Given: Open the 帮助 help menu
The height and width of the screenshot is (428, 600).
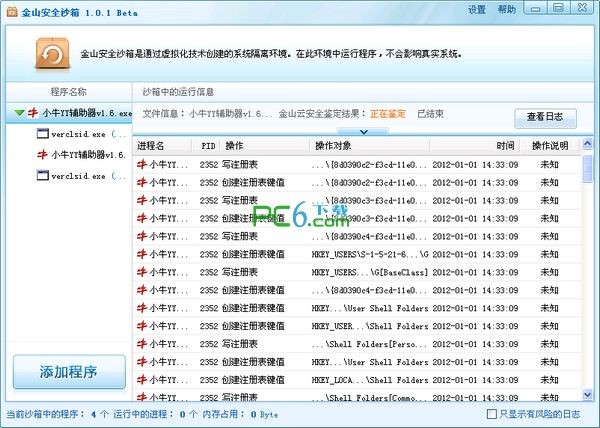Looking at the screenshot, I should point(507,10).
